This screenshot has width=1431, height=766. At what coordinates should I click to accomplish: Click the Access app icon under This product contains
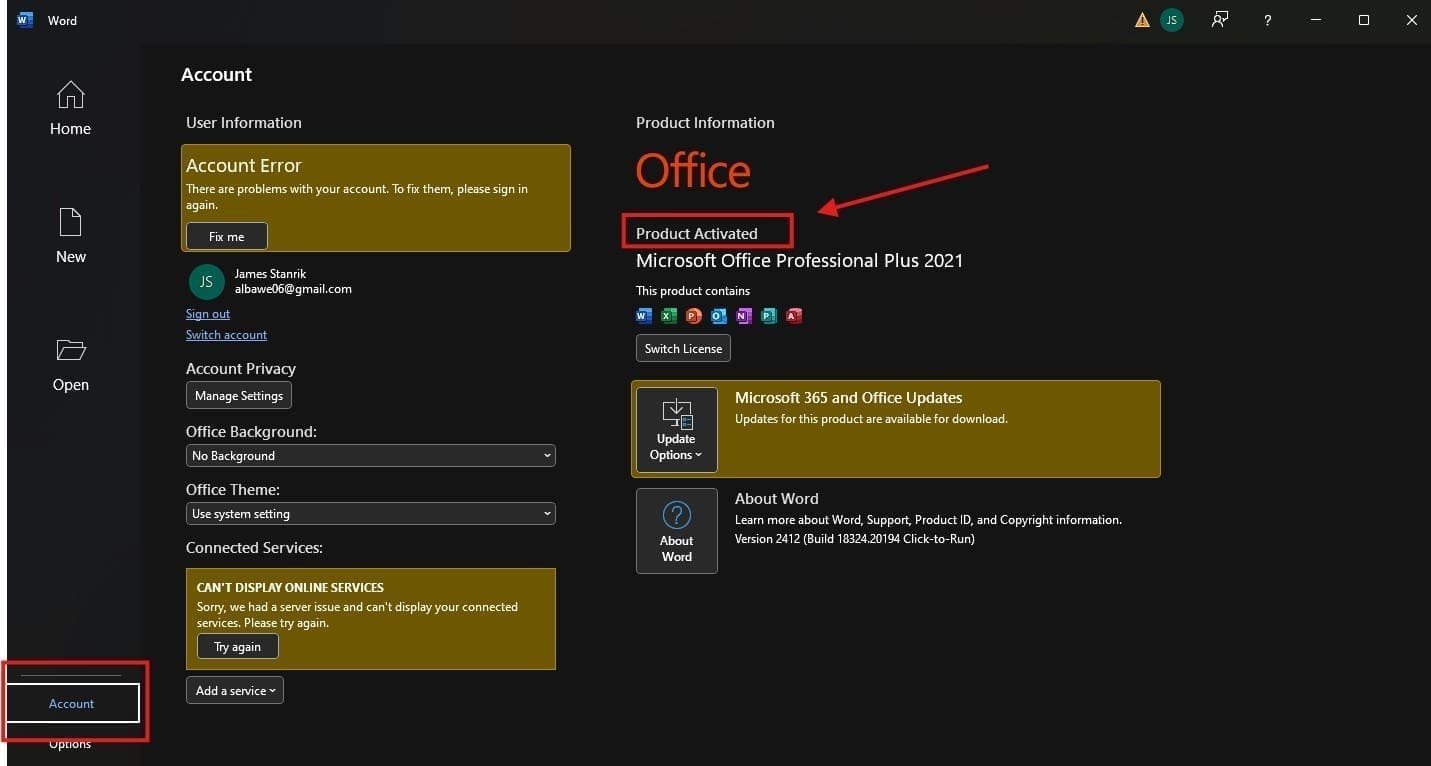pos(794,316)
